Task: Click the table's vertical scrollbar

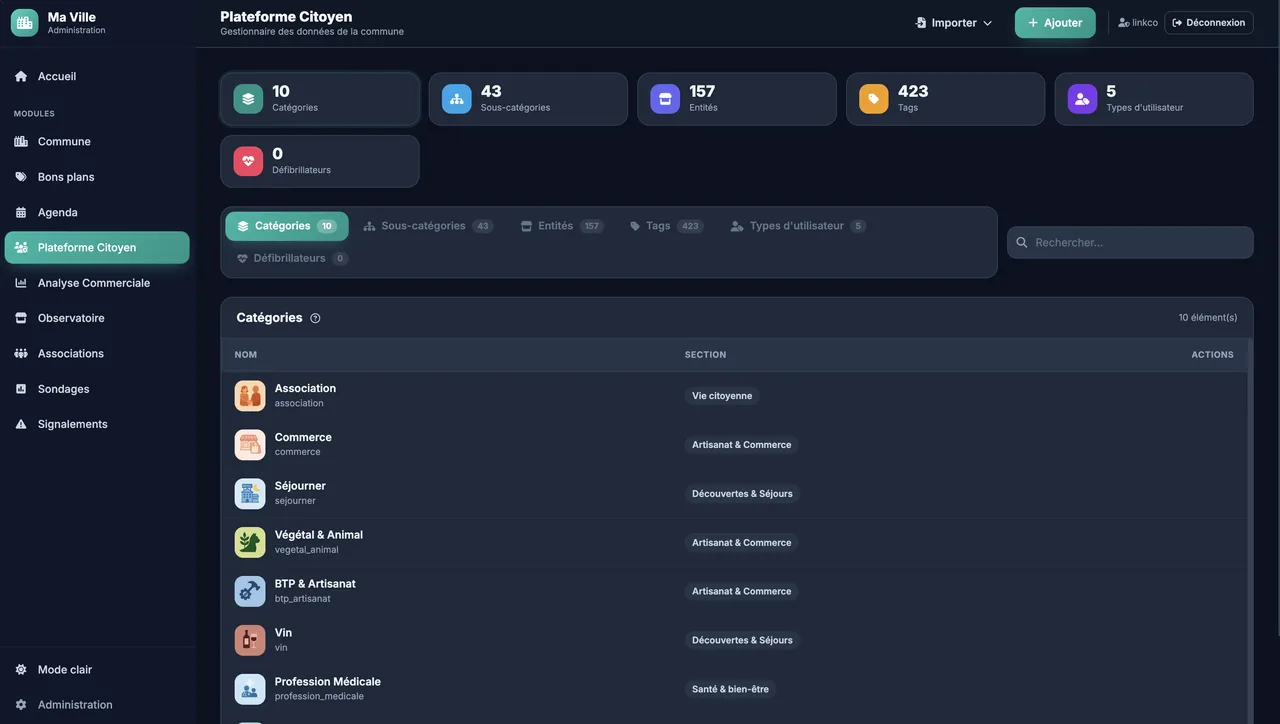Action: pos(1250,530)
